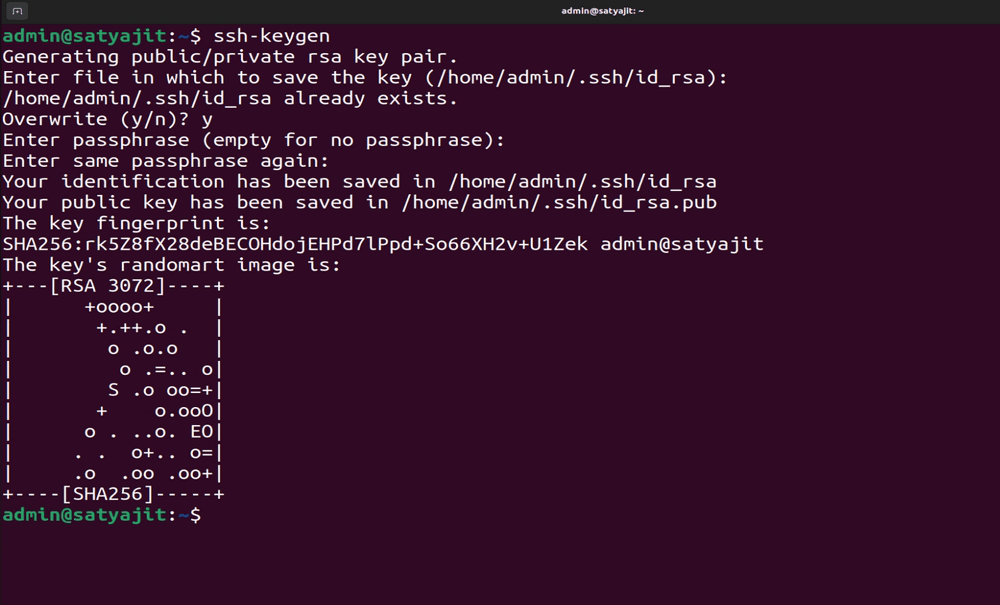This screenshot has width=1000, height=605.
Task: Click the 'Enter same passphrase again' line
Action: point(166,161)
